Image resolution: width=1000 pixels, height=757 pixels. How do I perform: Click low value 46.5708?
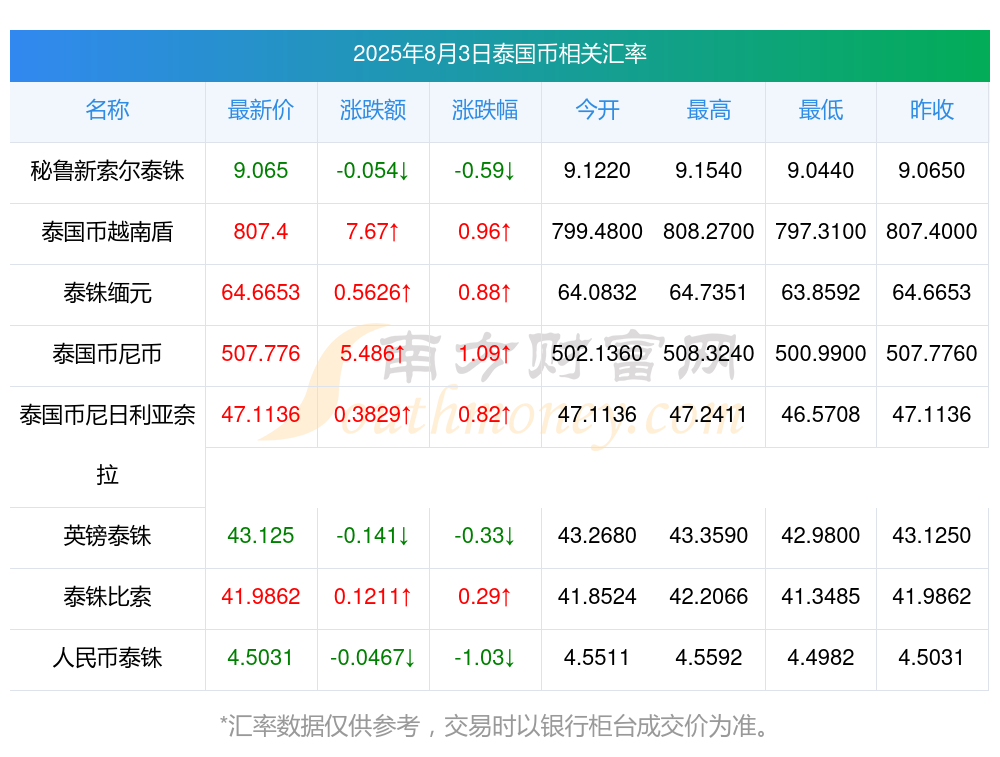(821, 415)
